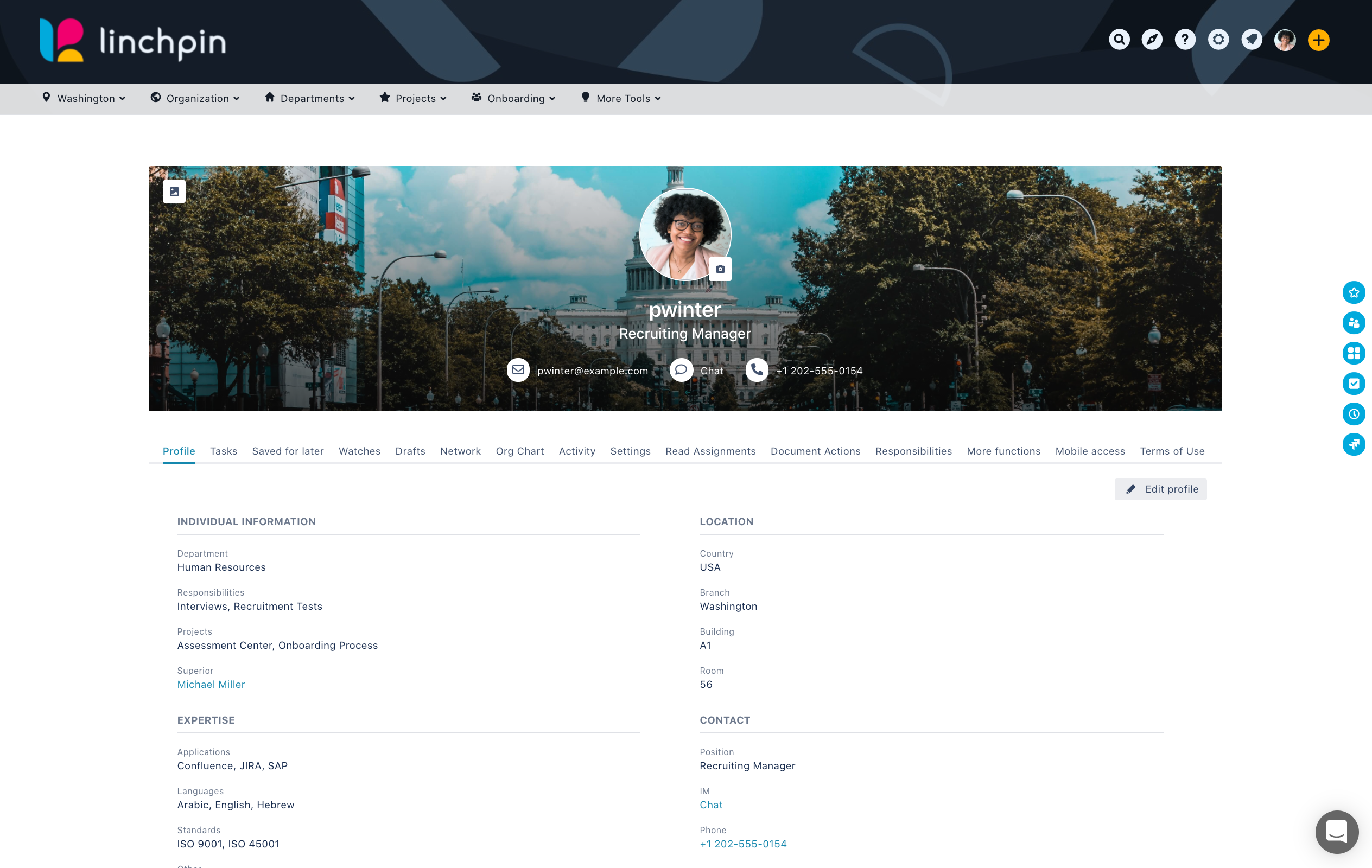Open the Onboarding menu dropdown
This screenshot has height=868, width=1372.
[x=513, y=99]
